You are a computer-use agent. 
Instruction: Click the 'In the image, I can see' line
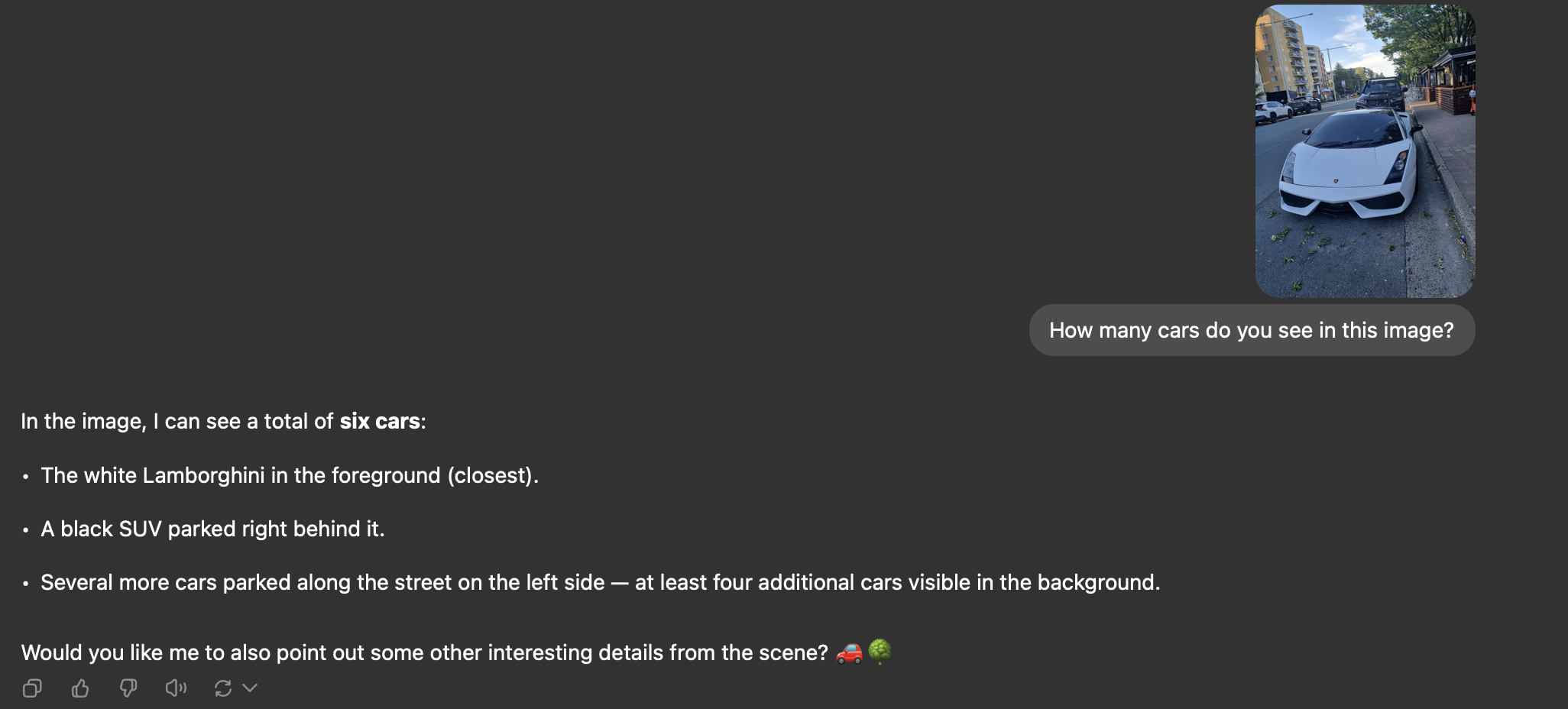pos(223,421)
